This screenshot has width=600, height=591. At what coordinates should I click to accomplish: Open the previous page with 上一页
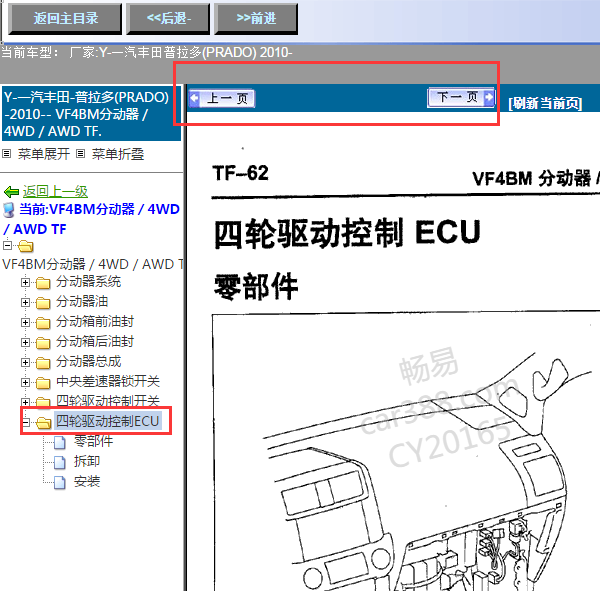click(222, 98)
